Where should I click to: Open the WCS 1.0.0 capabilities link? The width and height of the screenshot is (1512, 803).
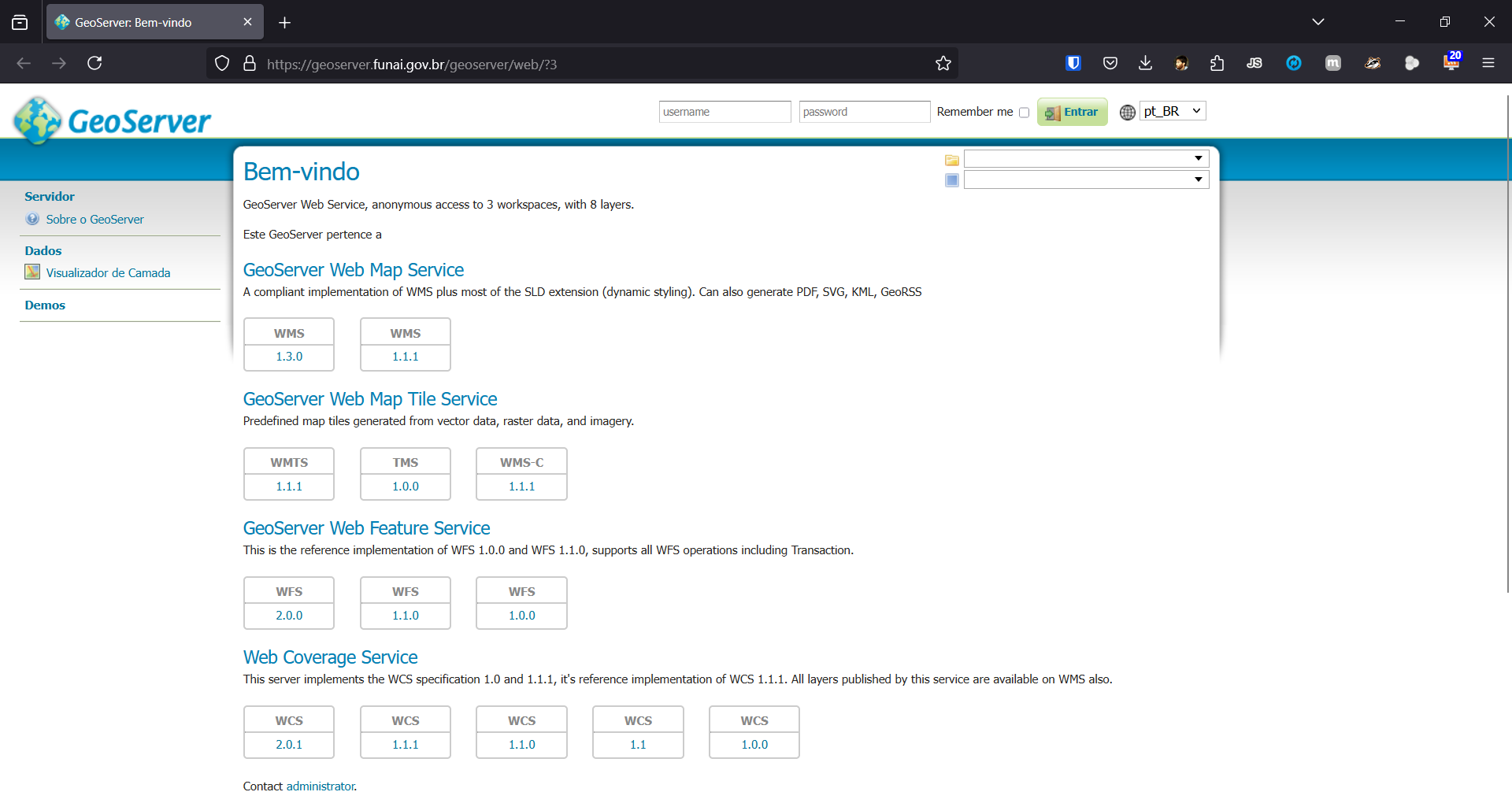(x=754, y=745)
